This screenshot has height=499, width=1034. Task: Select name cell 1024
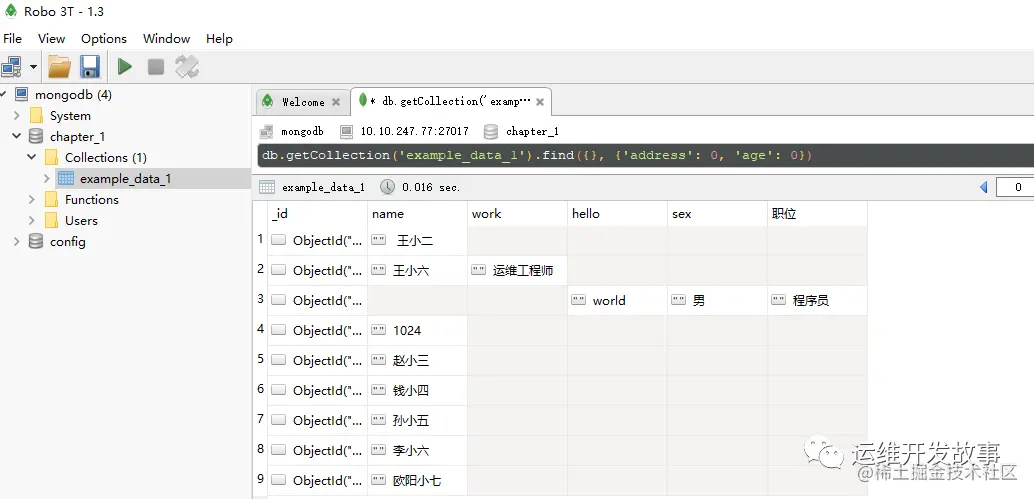pyautogui.click(x=417, y=330)
